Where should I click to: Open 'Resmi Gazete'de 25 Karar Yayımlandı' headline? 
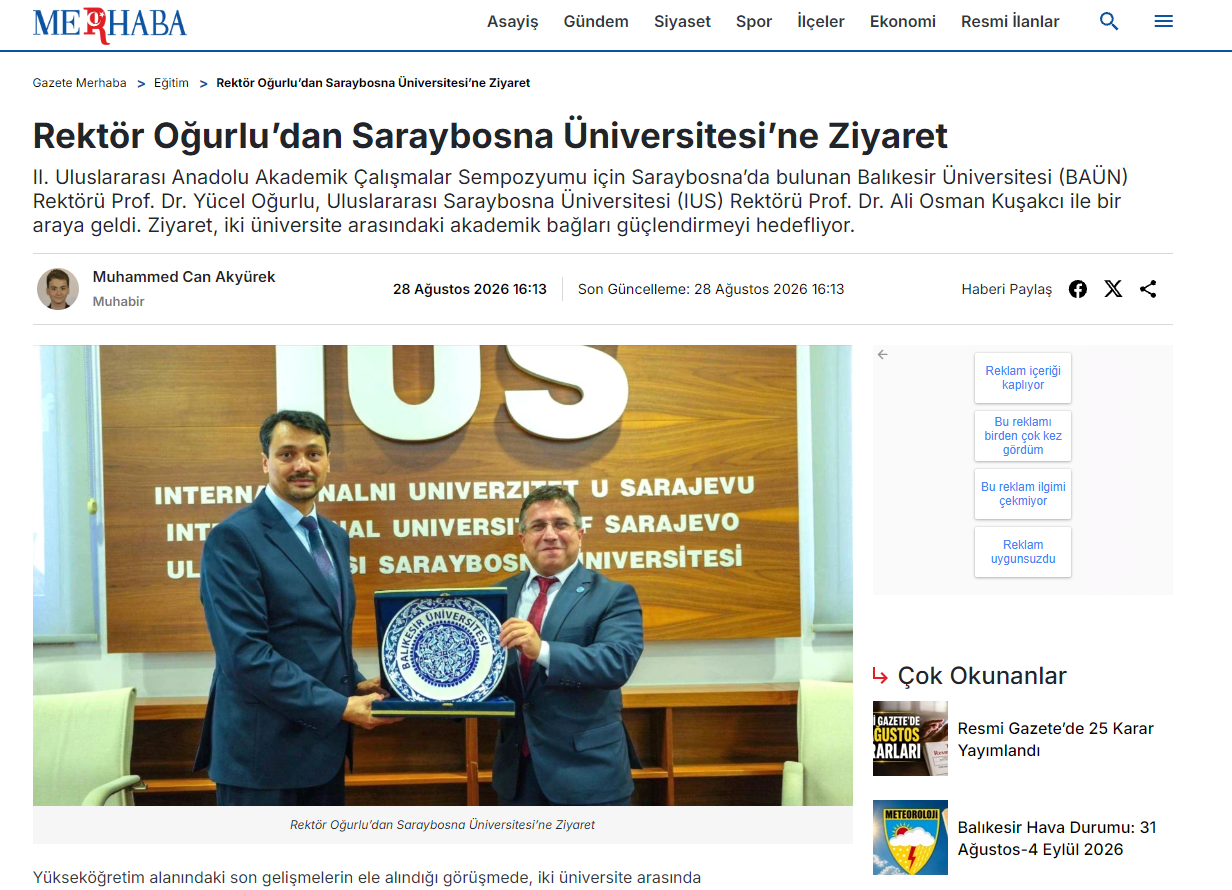coord(1056,739)
